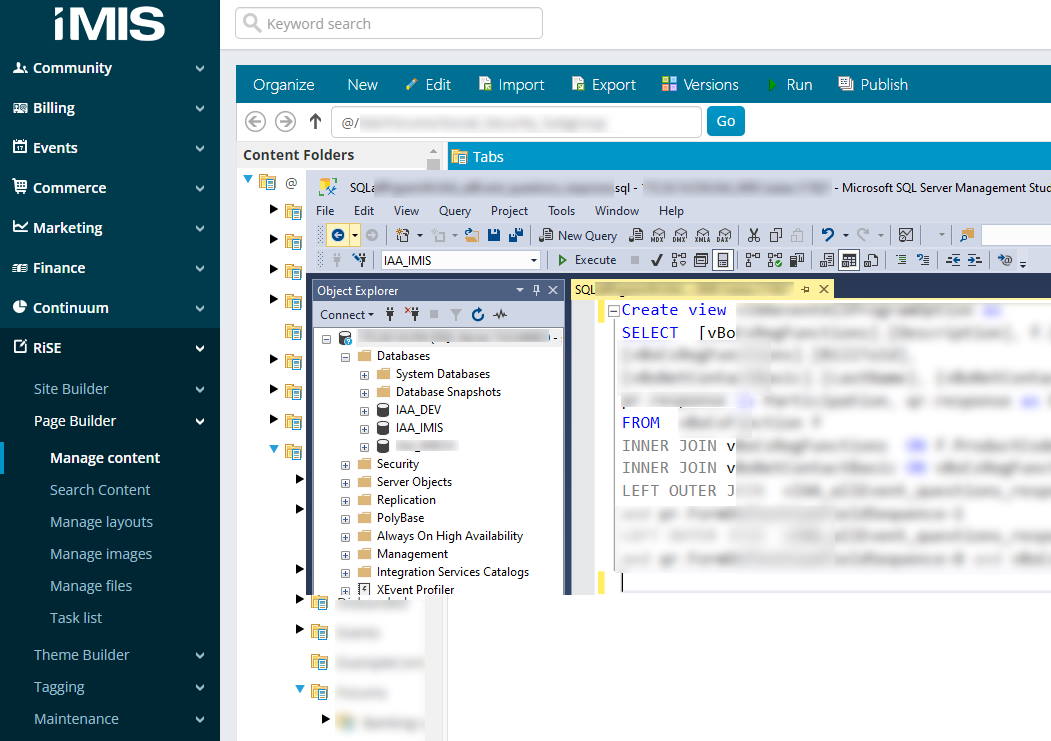Viewport: 1051px width, 741px height.
Task: Close the Object Explorer panel
Action: (553, 290)
